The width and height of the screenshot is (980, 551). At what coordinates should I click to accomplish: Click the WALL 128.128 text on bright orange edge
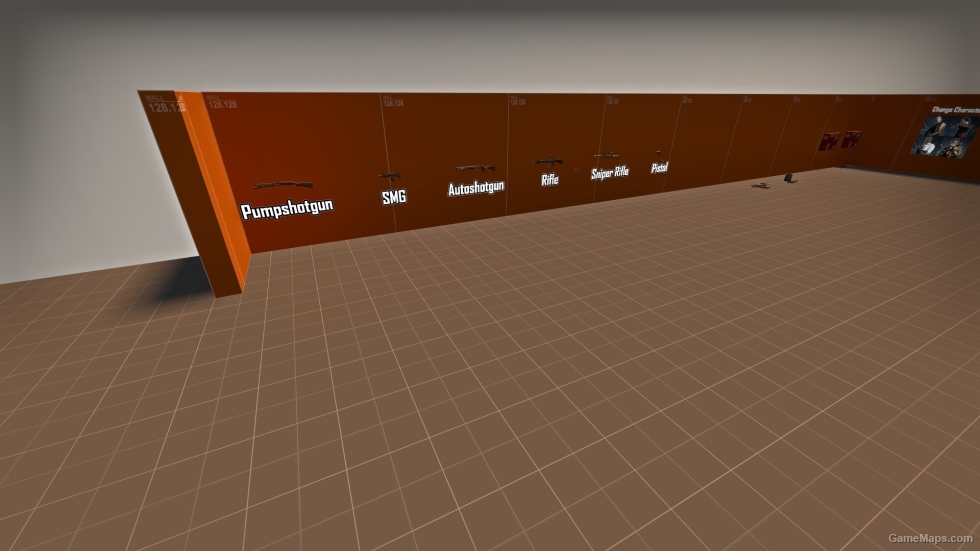pyautogui.click(x=180, y=102)
